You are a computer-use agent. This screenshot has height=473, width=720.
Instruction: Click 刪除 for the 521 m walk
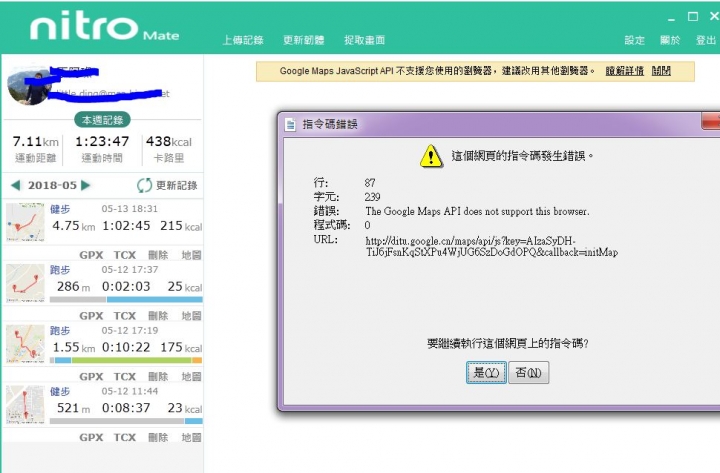coord(158,437)
